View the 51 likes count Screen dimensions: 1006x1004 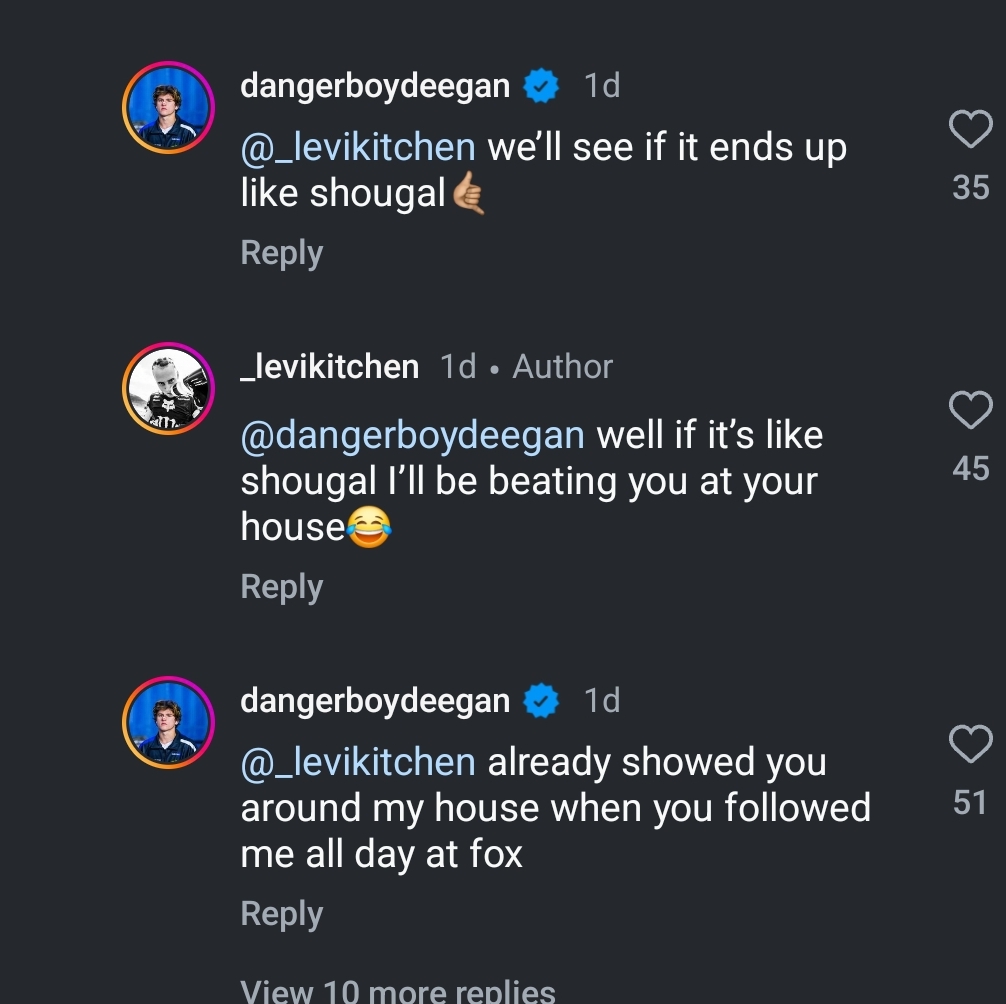click(x=970, y=802)
